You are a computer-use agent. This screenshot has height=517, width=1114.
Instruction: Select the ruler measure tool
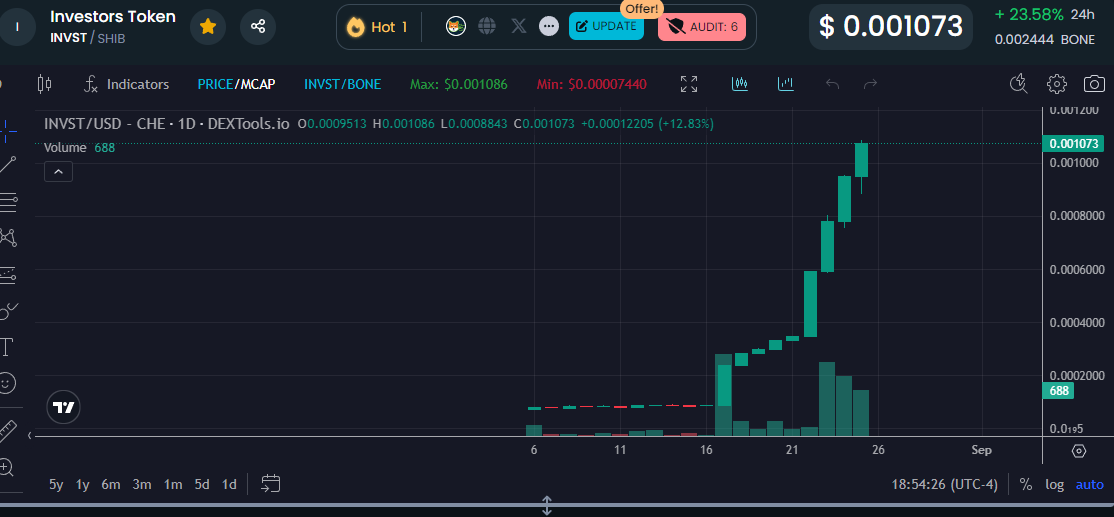point(7,430)
